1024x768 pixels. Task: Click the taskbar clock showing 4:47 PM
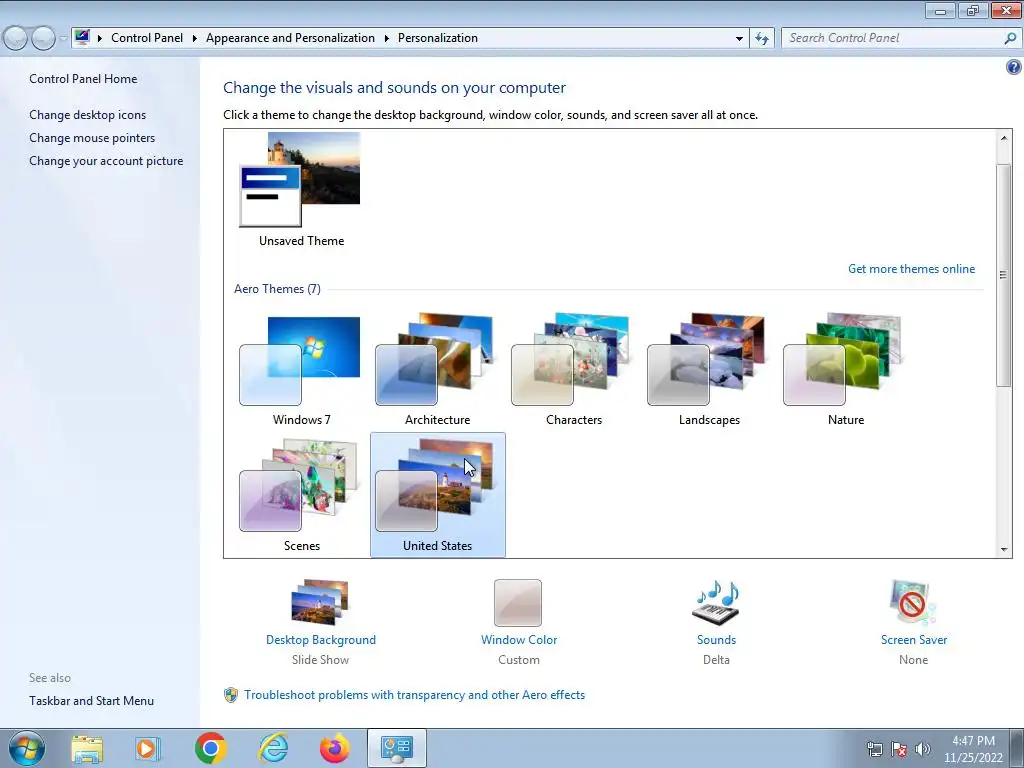point(973,749)
